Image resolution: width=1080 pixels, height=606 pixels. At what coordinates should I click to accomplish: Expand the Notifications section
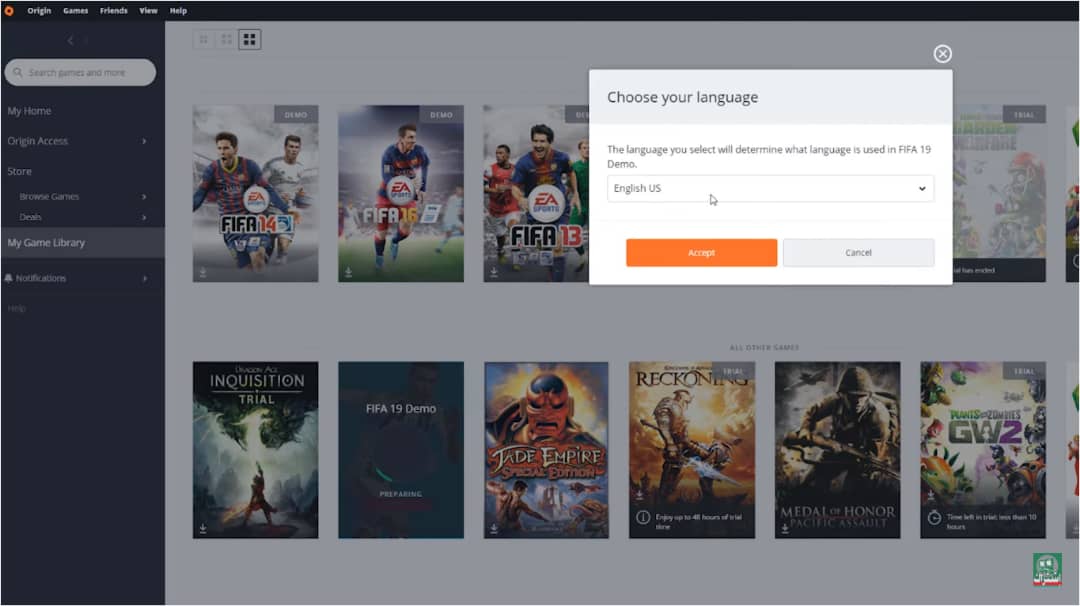coord(143,278)
